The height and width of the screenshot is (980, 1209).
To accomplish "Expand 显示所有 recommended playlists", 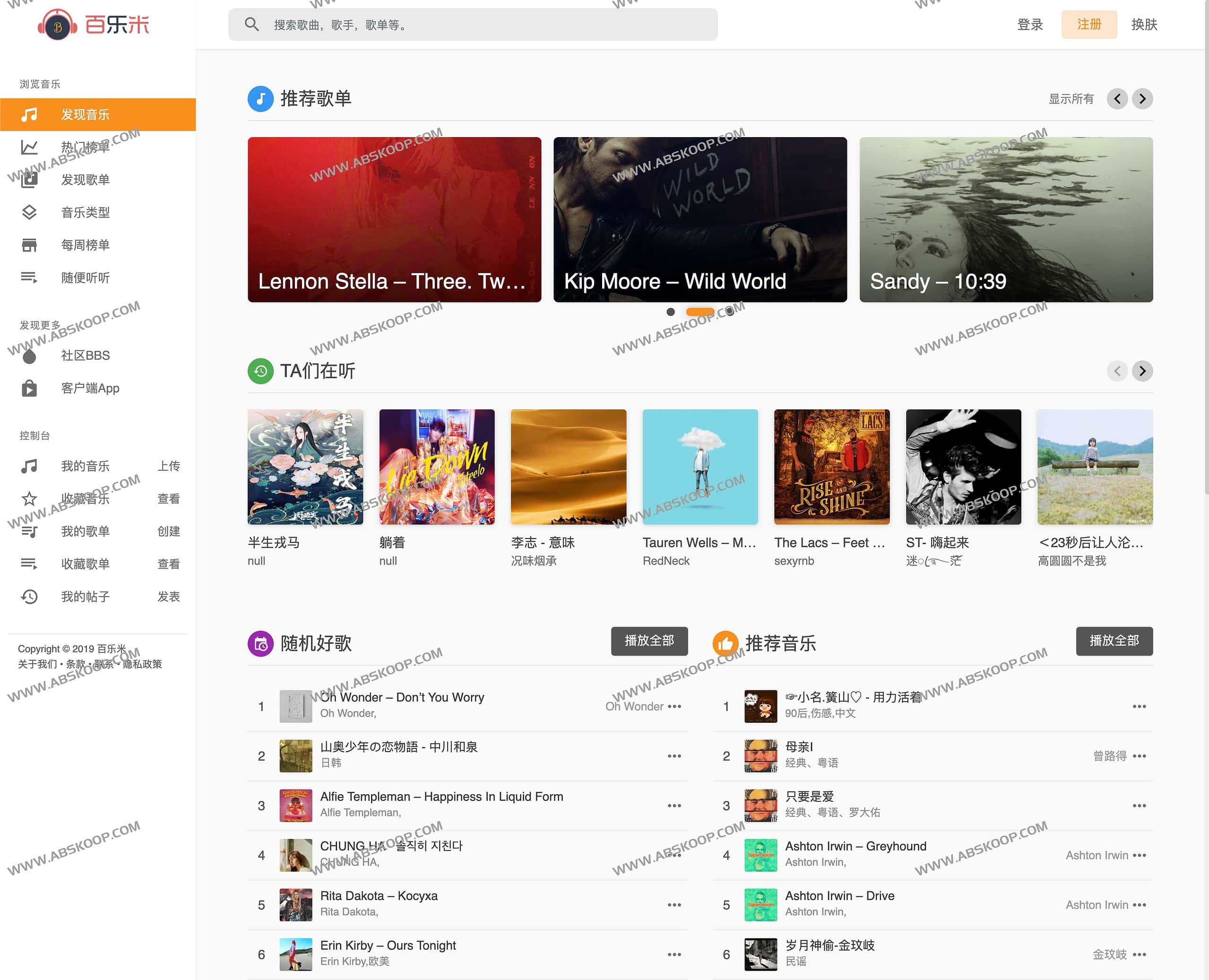I will 1071,99.
